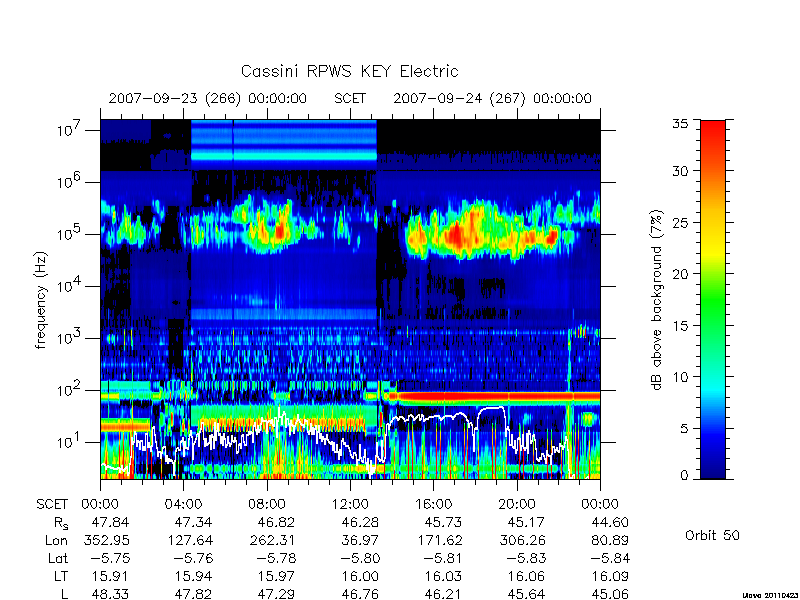Select the local time value "16.00"
This screenshot has width=800, height=600.
tap(360, 577)
